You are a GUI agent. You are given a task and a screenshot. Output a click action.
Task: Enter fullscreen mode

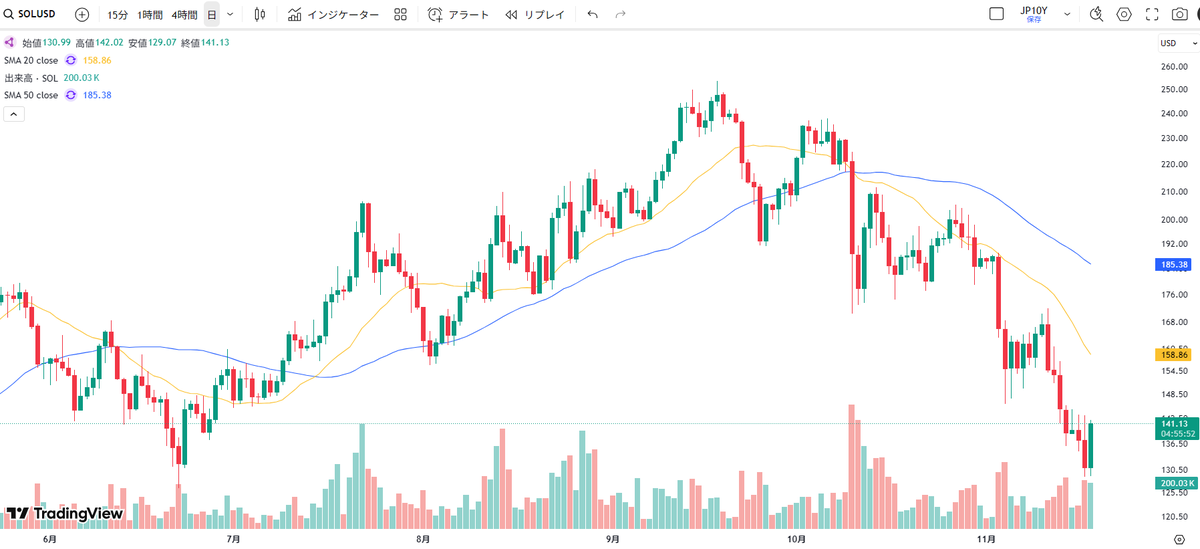coord(1153,14)
